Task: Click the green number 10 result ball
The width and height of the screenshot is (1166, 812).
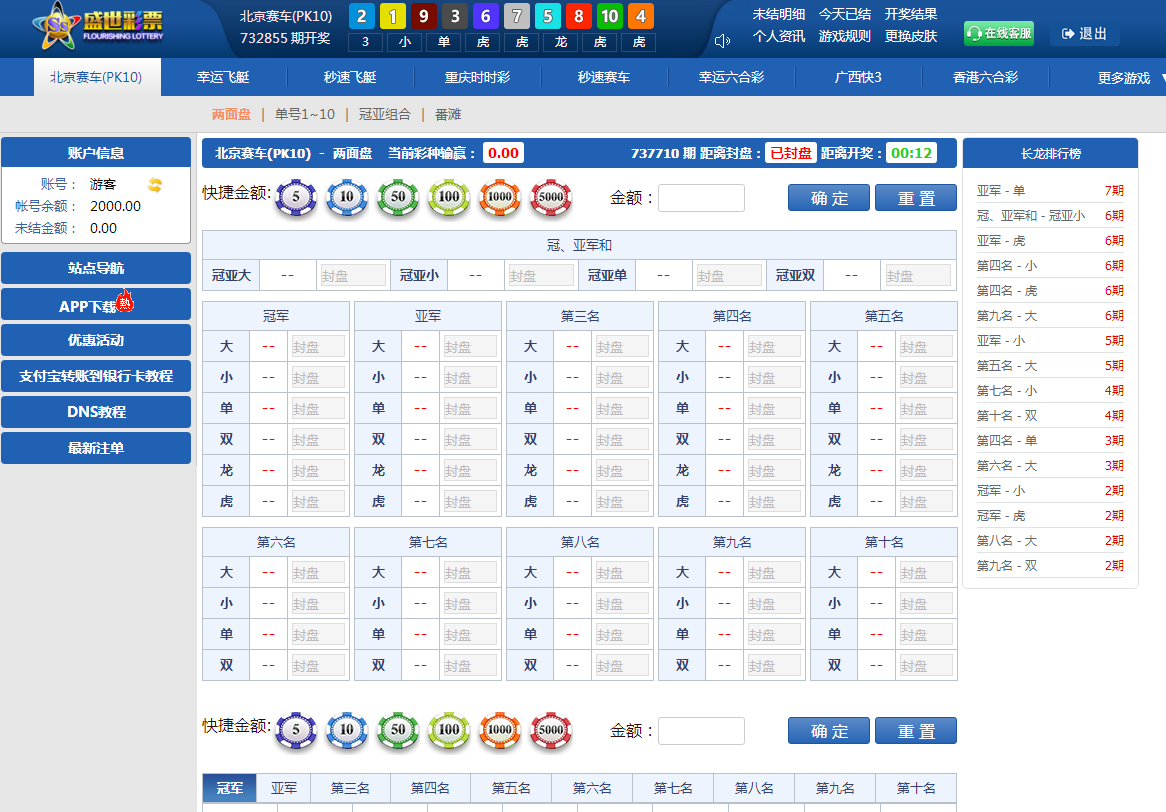Action: click(x=610, y=16)
